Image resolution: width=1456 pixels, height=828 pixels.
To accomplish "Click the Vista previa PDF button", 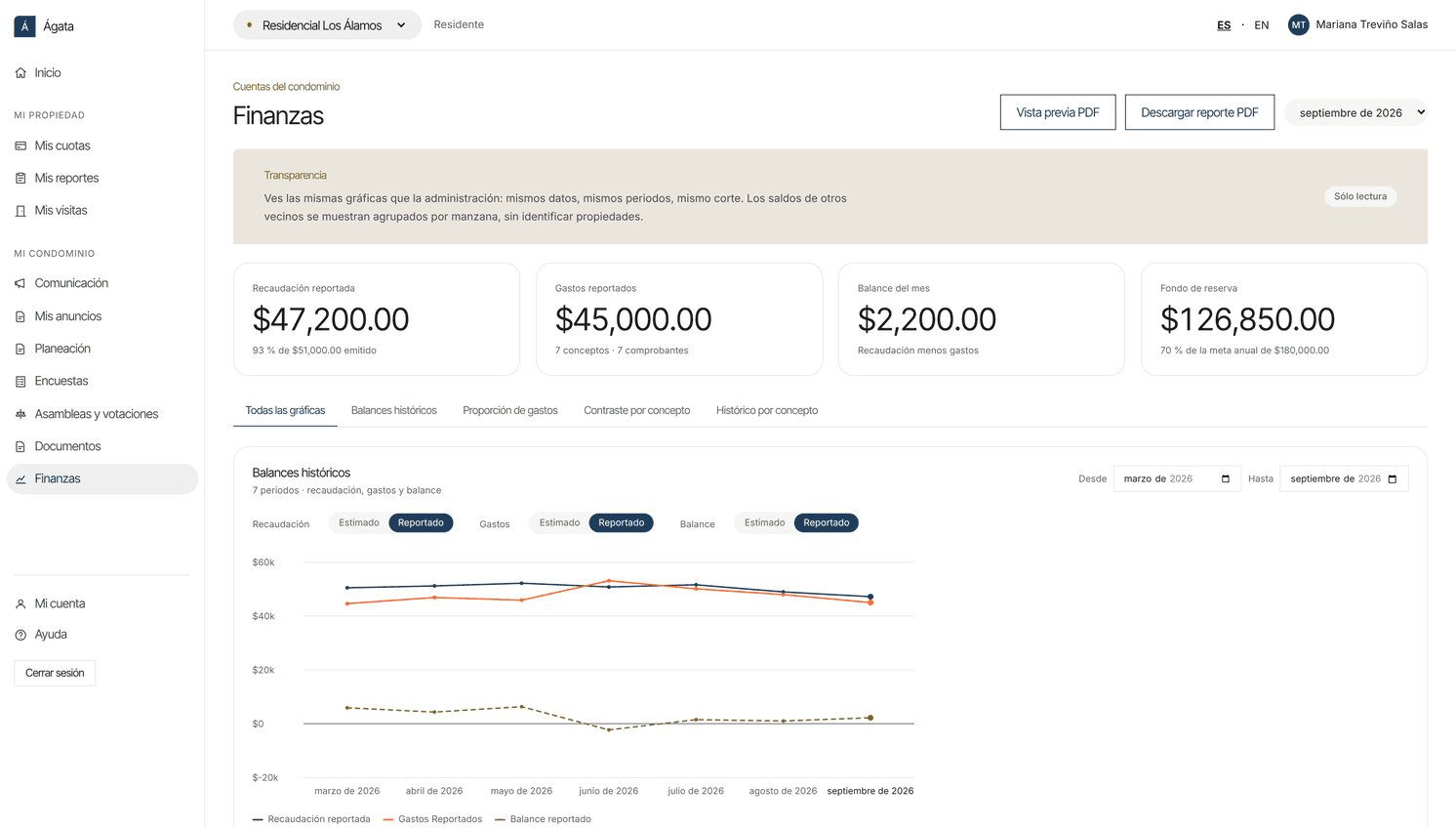I will tap(1058, 112).
